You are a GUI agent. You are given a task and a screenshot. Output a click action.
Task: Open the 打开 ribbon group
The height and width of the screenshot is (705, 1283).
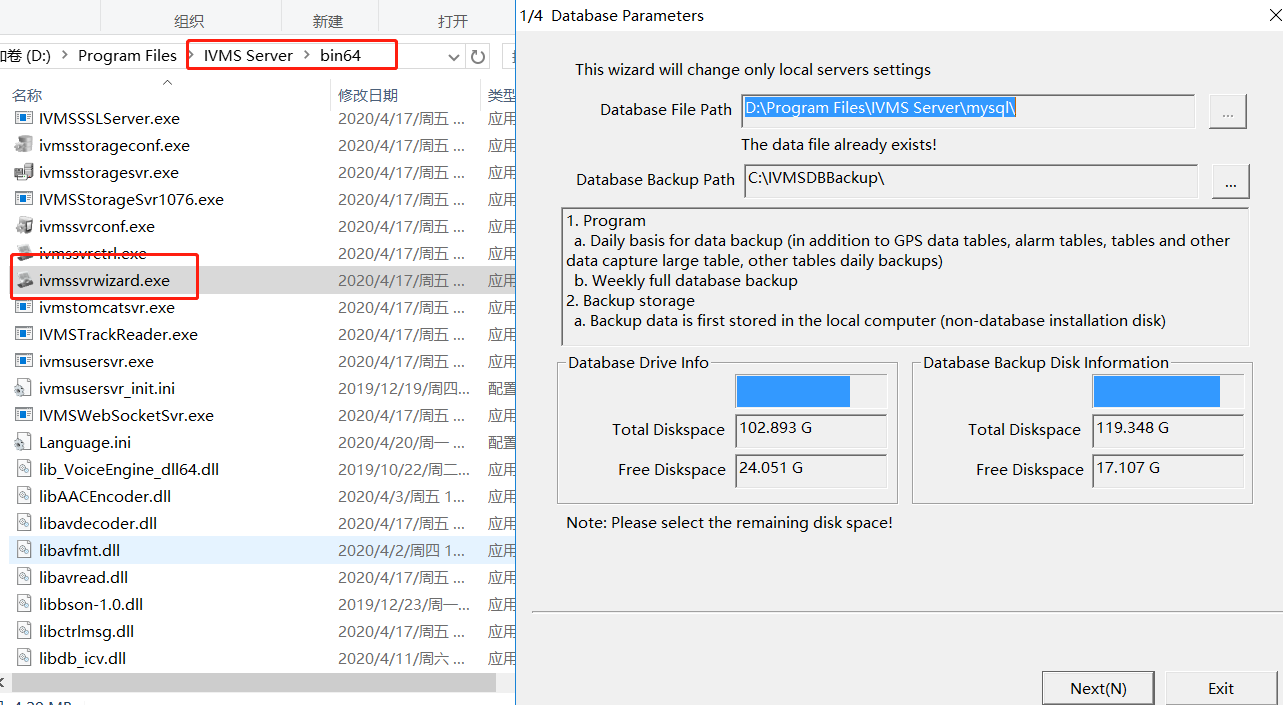click(452, 21)
